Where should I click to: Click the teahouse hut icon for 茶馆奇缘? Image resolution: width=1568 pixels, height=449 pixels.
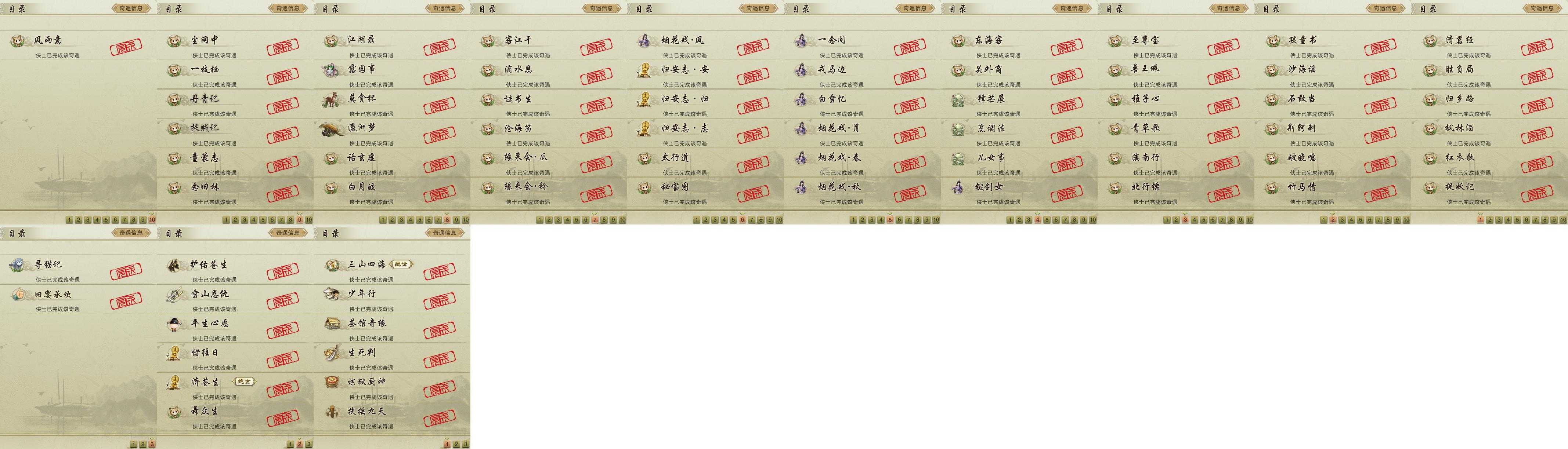coord(332,323)
